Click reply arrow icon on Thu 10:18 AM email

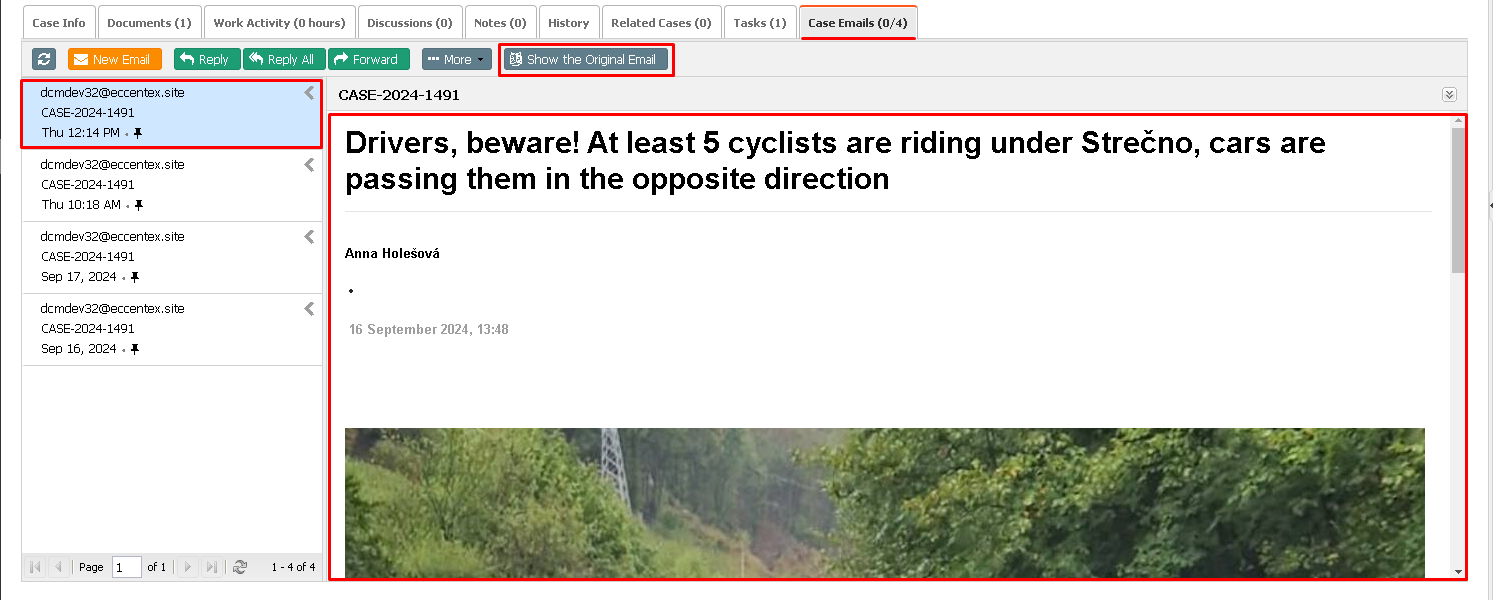[309, 165]
